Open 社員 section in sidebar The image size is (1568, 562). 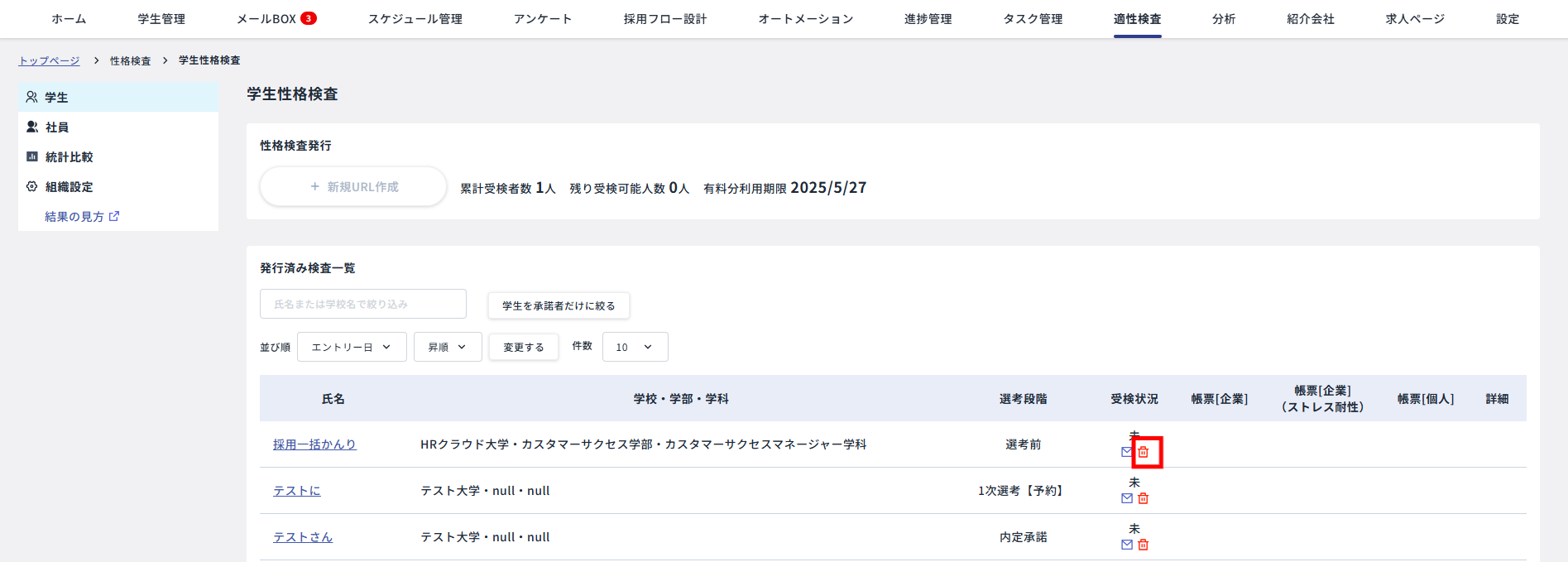pyautogui.click(x=56, y=127)
